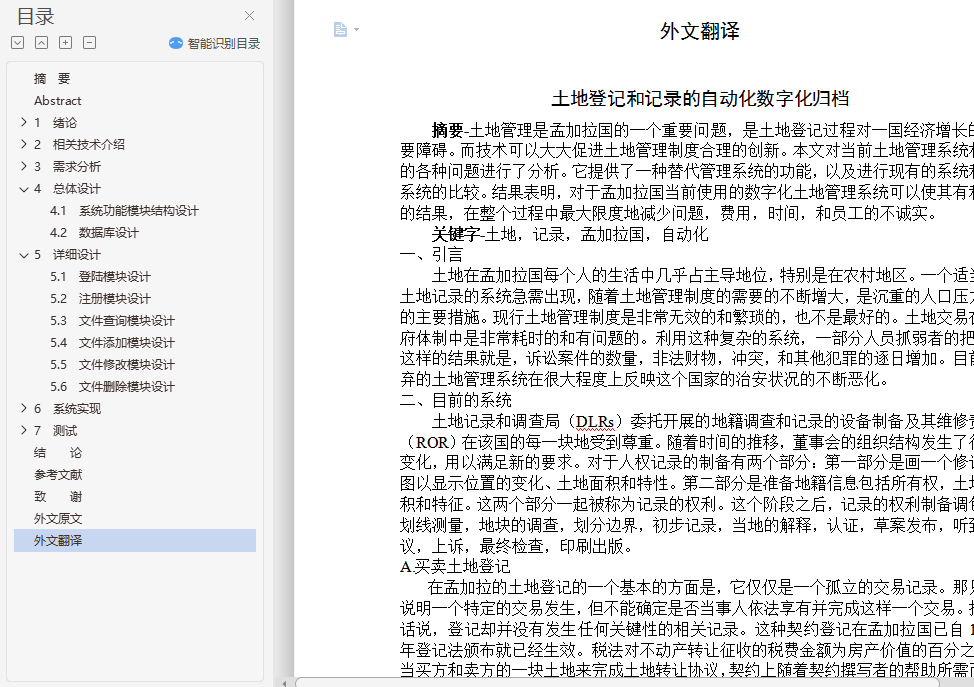
Task: Select highlighted 外文翻译 outline entry
Action: pos(135,540)
